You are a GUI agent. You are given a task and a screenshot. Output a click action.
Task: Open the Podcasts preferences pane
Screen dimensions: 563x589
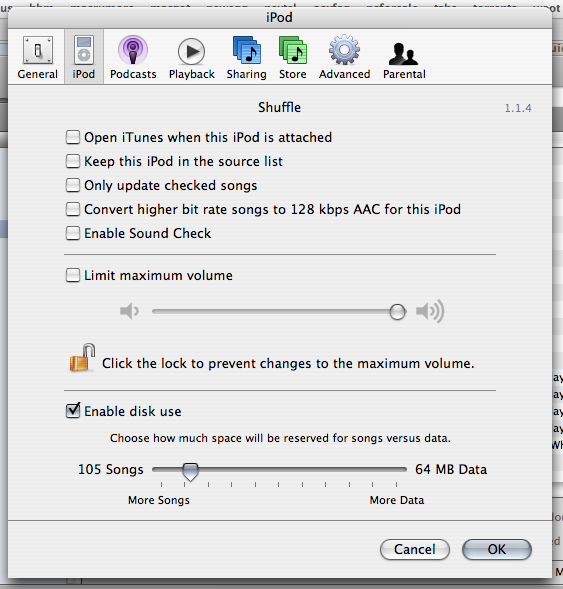(x=133, y=57)
